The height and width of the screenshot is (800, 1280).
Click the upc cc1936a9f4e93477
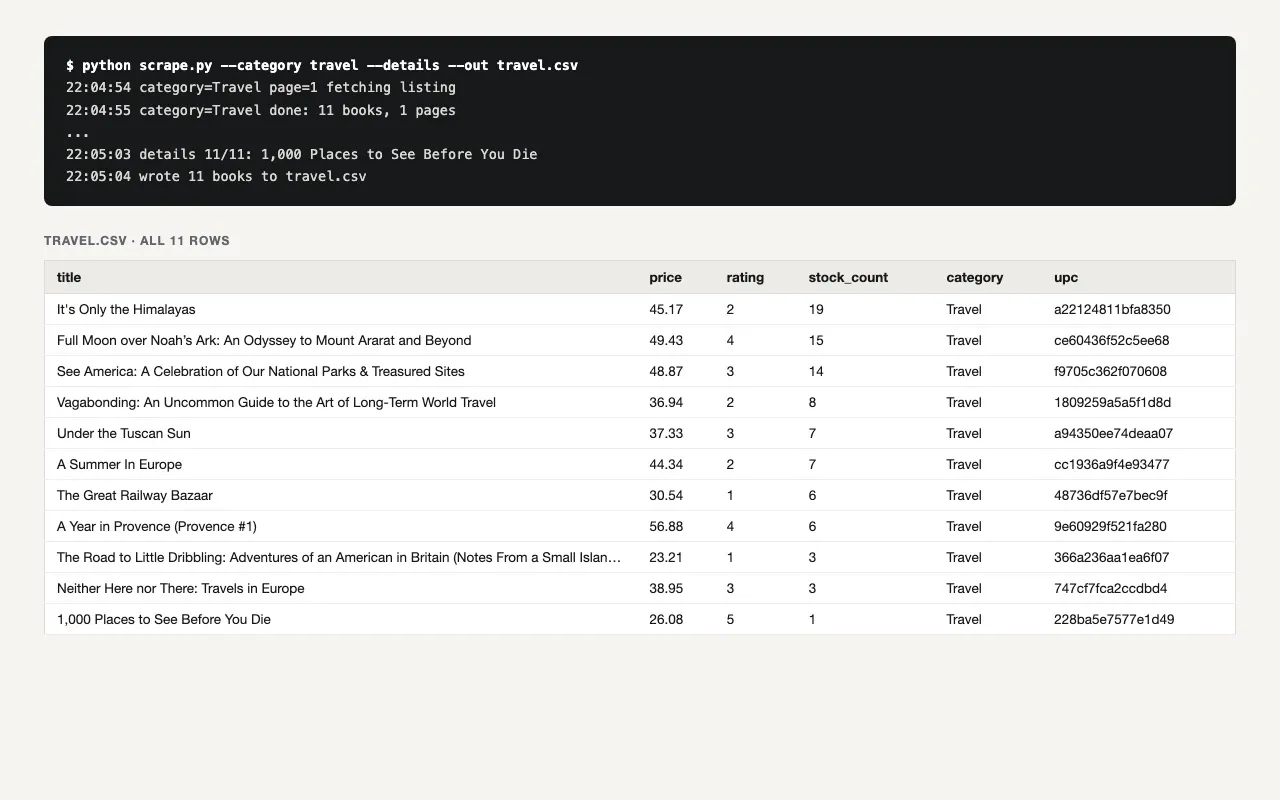coord(1112,464)
